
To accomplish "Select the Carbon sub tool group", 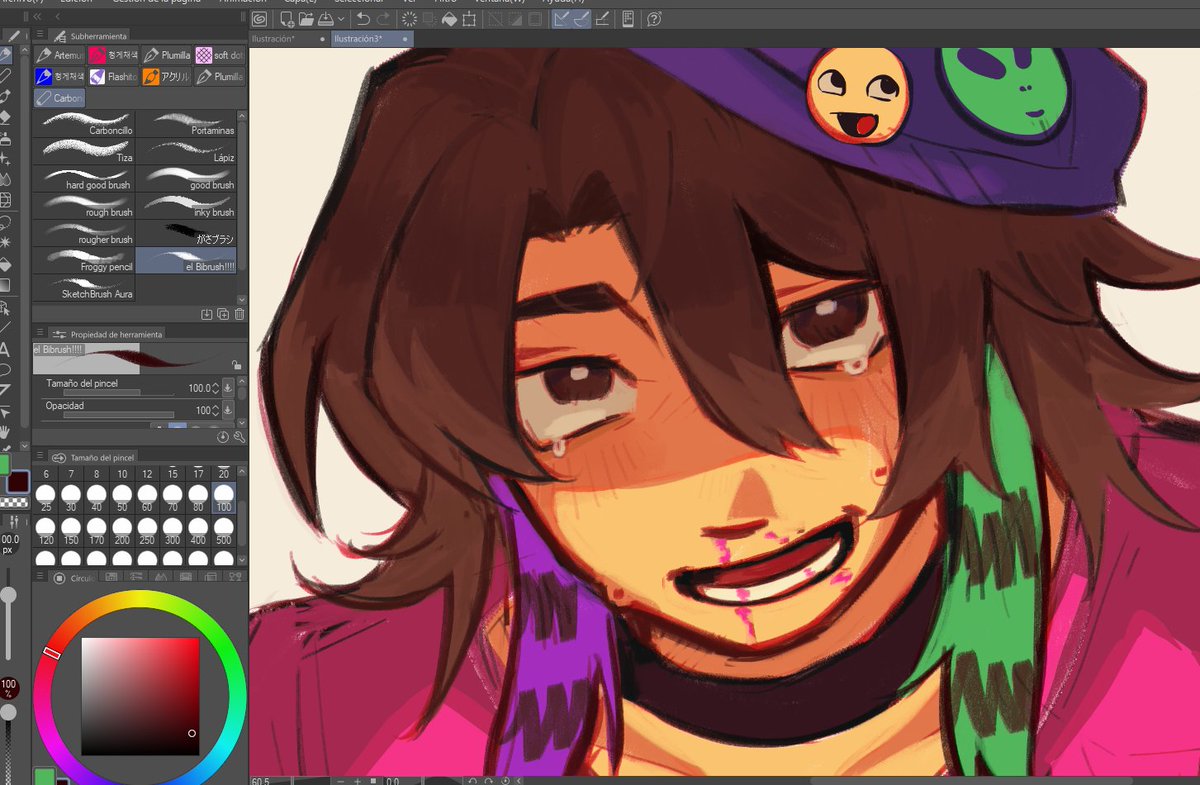I will coord(59,98).
